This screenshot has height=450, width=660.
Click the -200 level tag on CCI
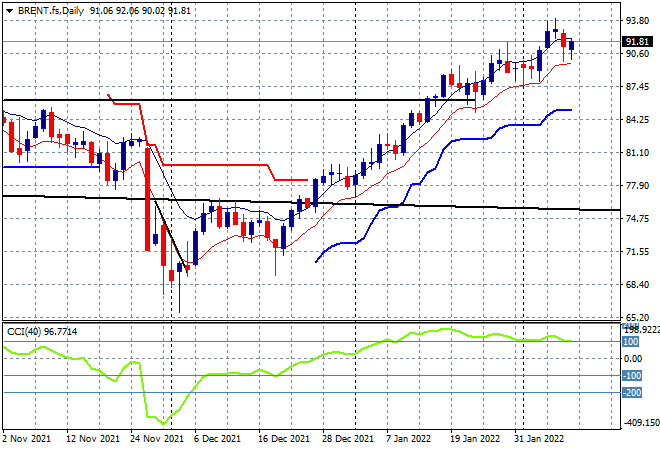pyautogui.click(x=632, y=393)
